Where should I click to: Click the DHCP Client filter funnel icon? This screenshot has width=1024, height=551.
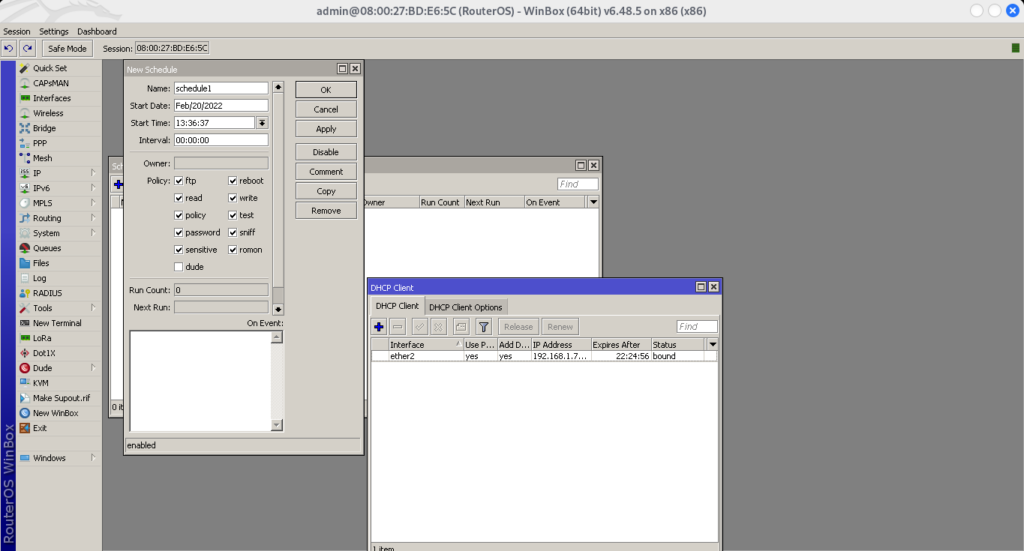tap(483, 326)
